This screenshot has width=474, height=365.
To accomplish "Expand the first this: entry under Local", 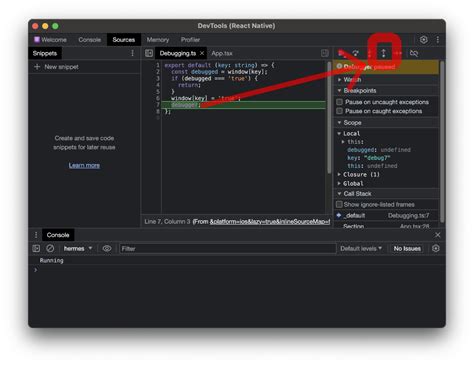I will (343, 142).
